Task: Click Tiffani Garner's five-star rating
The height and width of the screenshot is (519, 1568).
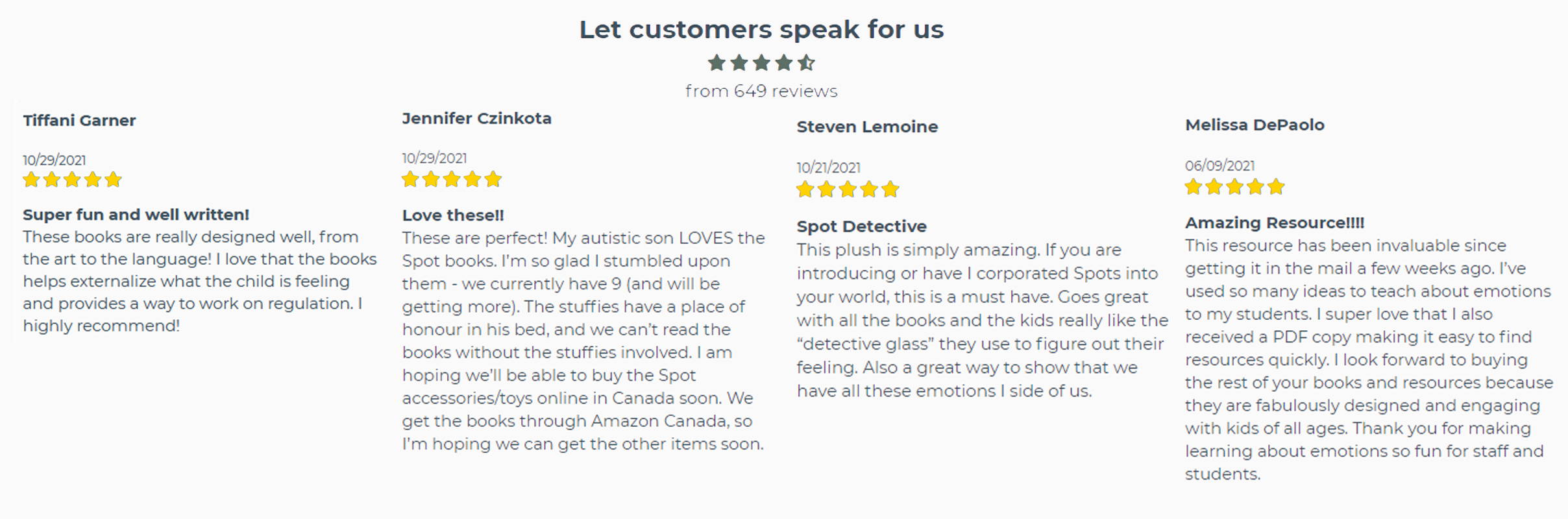Action: pos(72,180)
